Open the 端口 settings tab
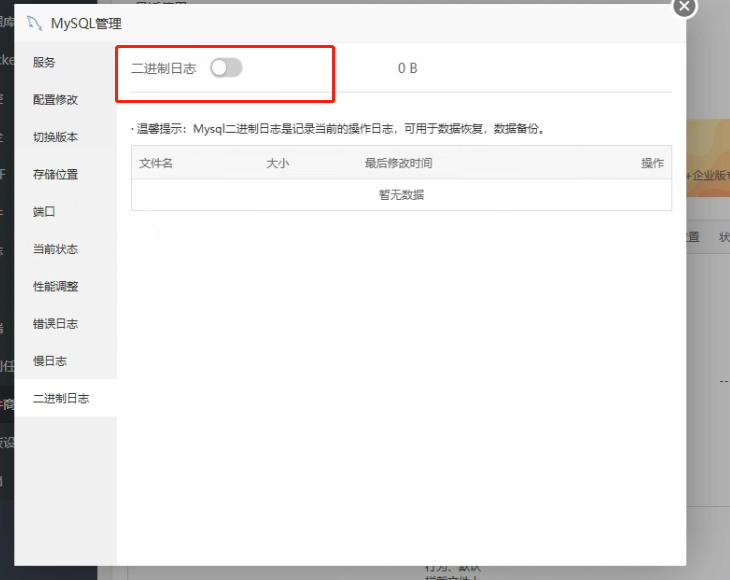This screenshot has height=580, width=730. [x=44, y=212]
